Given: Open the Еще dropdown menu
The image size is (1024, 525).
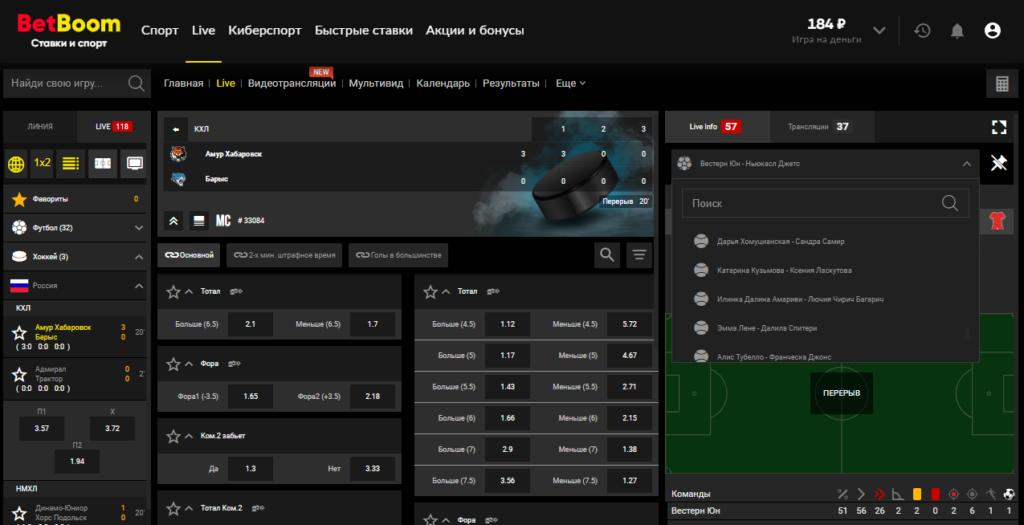Looking at the screenshot, I should 571,84.
